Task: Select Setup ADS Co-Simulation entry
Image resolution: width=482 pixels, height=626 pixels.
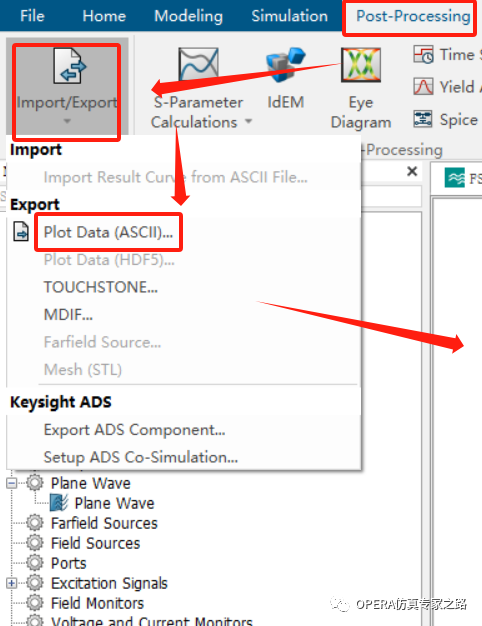Action: pos(141,457)
